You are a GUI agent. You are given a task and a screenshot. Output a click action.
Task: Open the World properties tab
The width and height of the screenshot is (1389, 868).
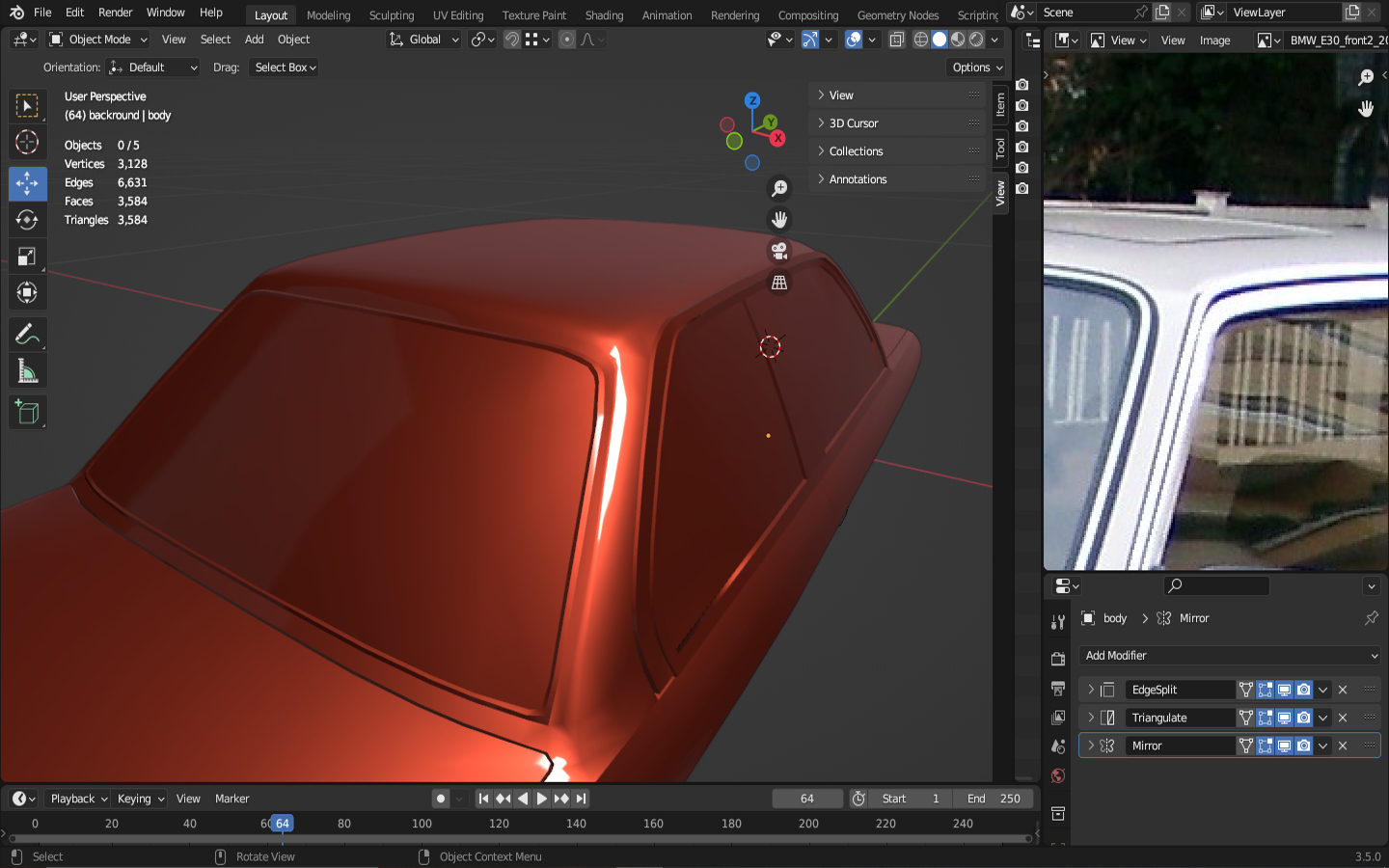1058,776
